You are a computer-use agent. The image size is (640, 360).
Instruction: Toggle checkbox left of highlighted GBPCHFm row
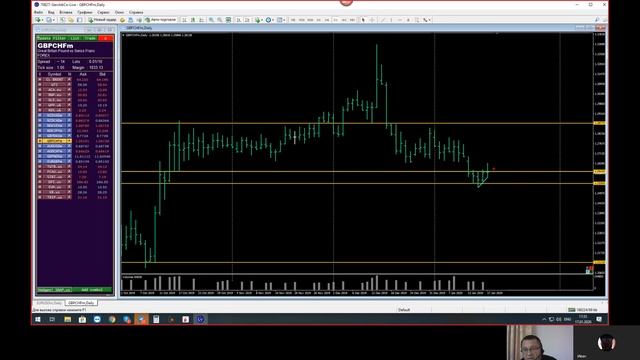coord(40,141)
